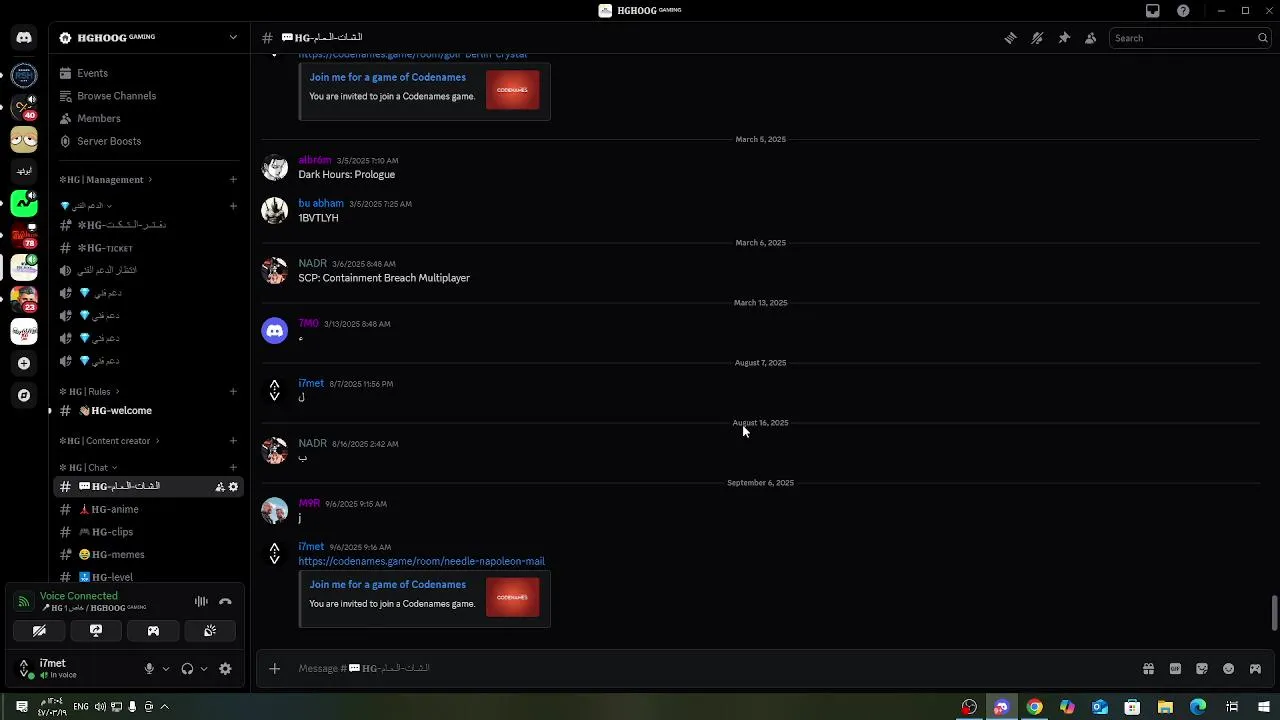Create invite for selected channel
This screenshot has width=1280, height=720.
219,487
